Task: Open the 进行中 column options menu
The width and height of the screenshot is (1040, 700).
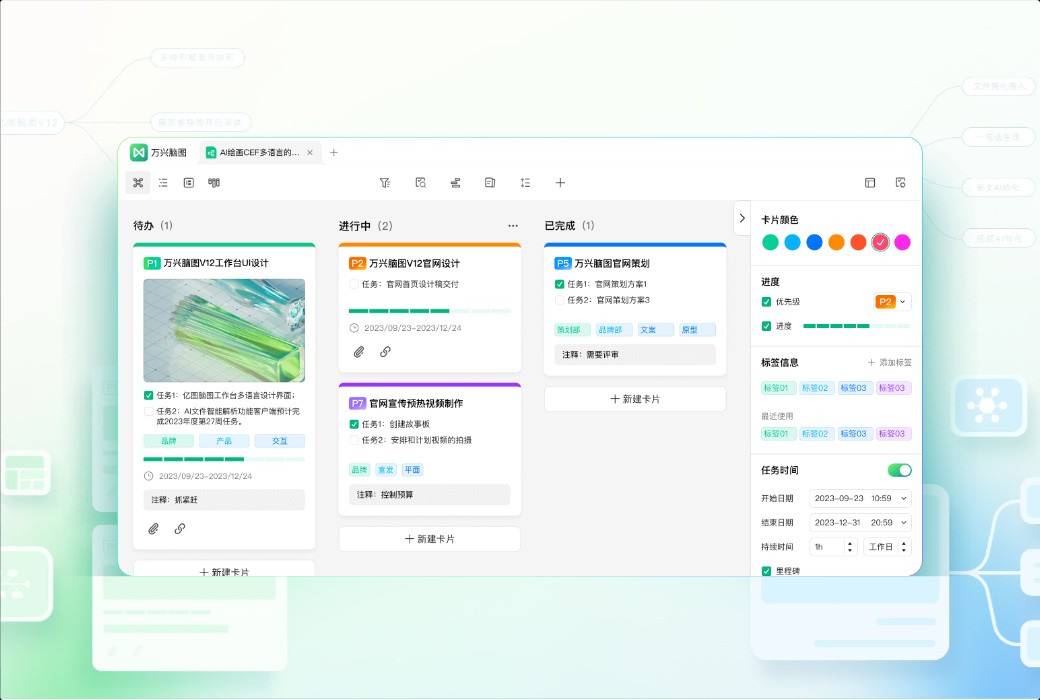Action: (513, 225)
